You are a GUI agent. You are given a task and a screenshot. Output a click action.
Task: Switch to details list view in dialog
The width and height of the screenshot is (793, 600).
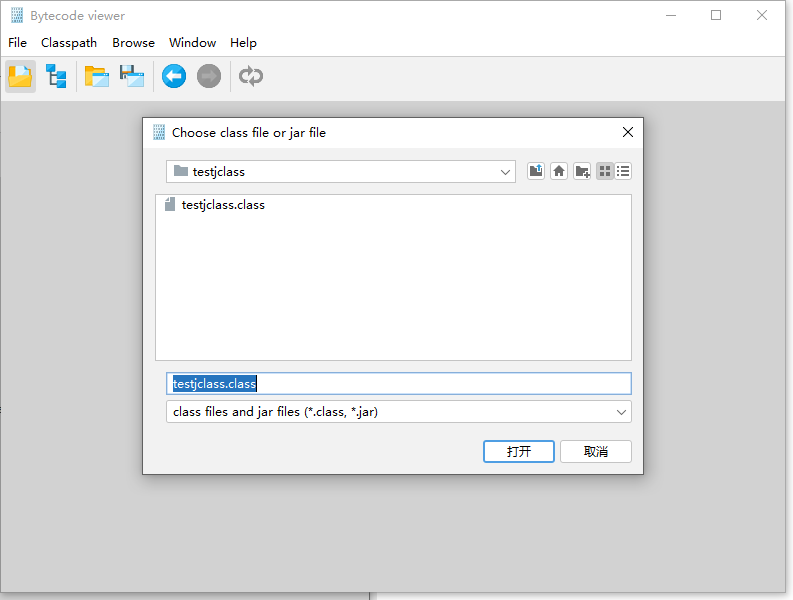coord(623,171)
